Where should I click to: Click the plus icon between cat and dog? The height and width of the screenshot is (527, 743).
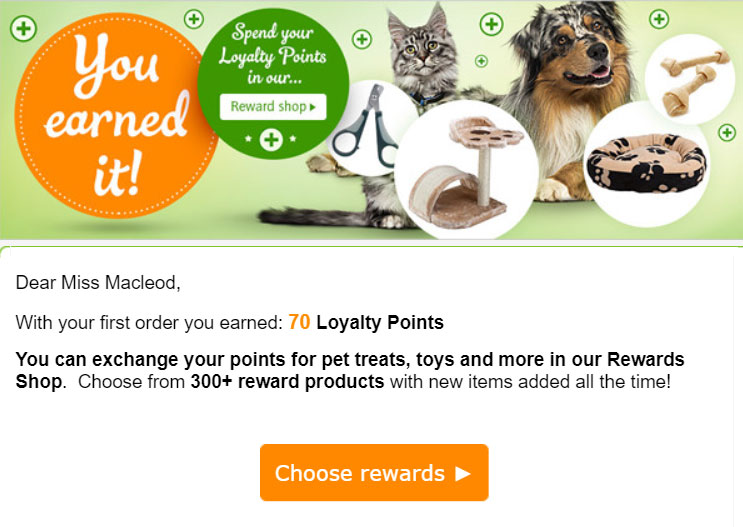[x=491, y=24]
